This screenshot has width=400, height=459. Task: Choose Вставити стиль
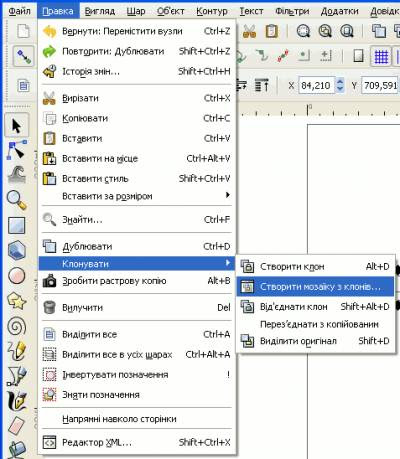pyautogui.click(x=136, y=179)
